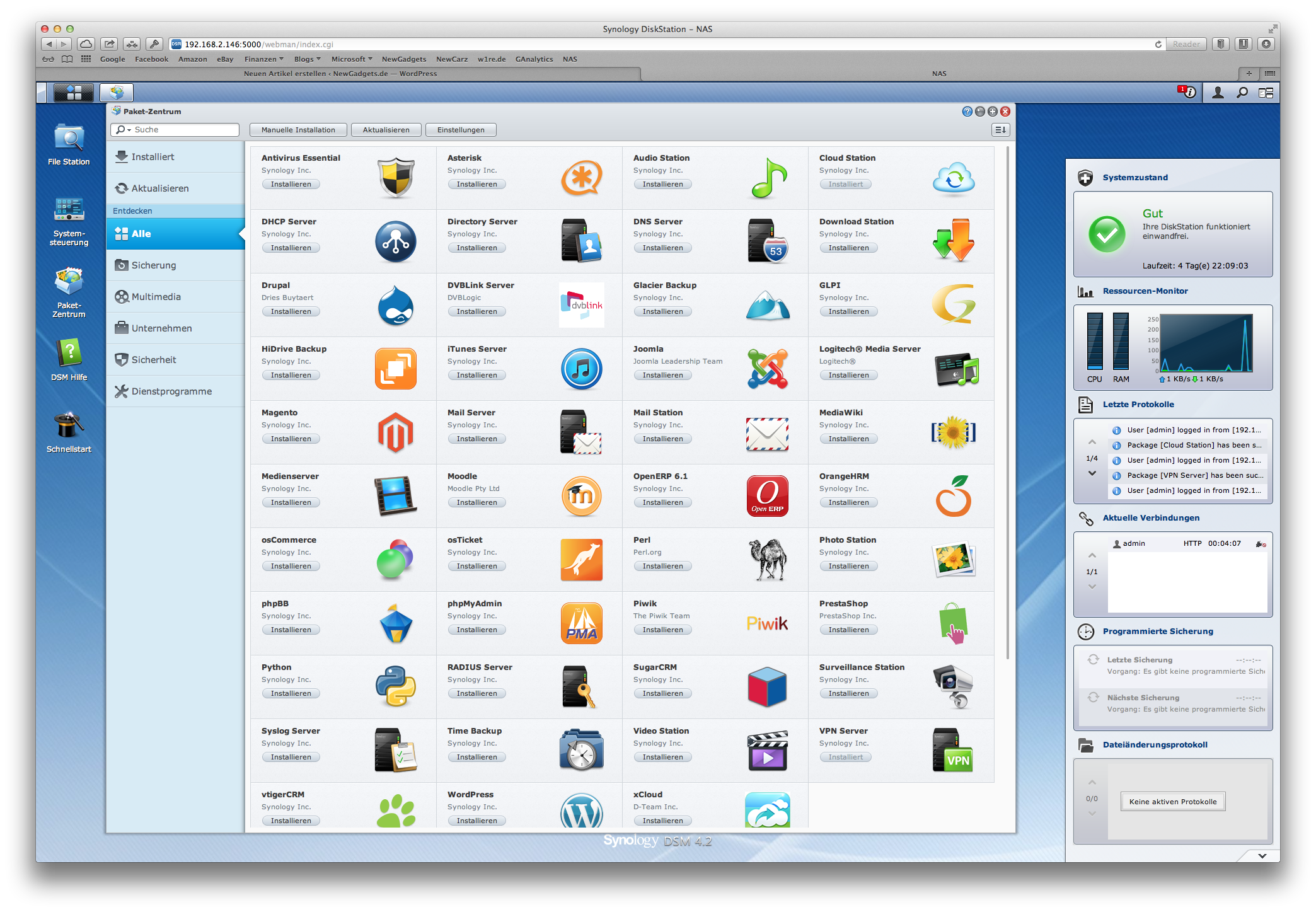
Task: Select Multimedia category
Action: 176,297
